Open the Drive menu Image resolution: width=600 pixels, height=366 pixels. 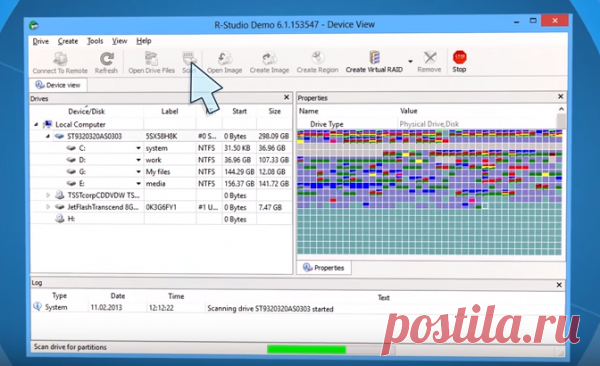click(41, 41)
